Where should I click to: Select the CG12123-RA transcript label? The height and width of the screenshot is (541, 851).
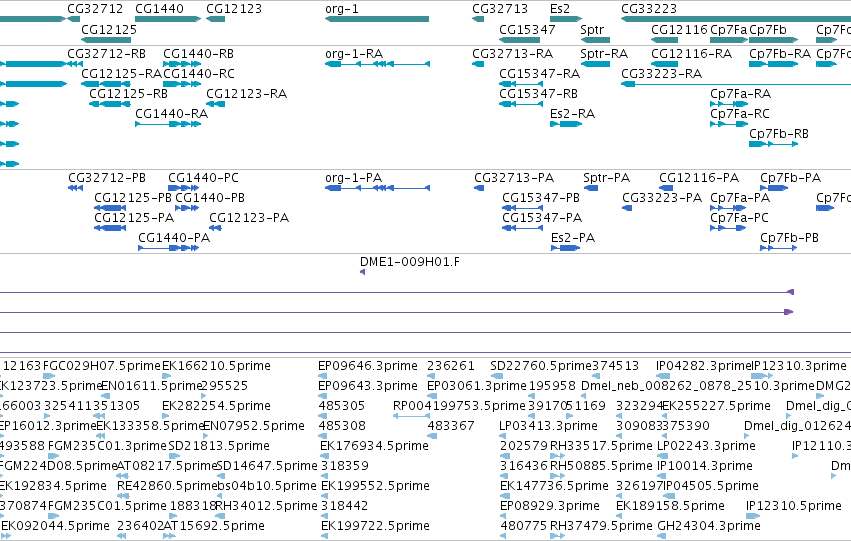[246, 93]
